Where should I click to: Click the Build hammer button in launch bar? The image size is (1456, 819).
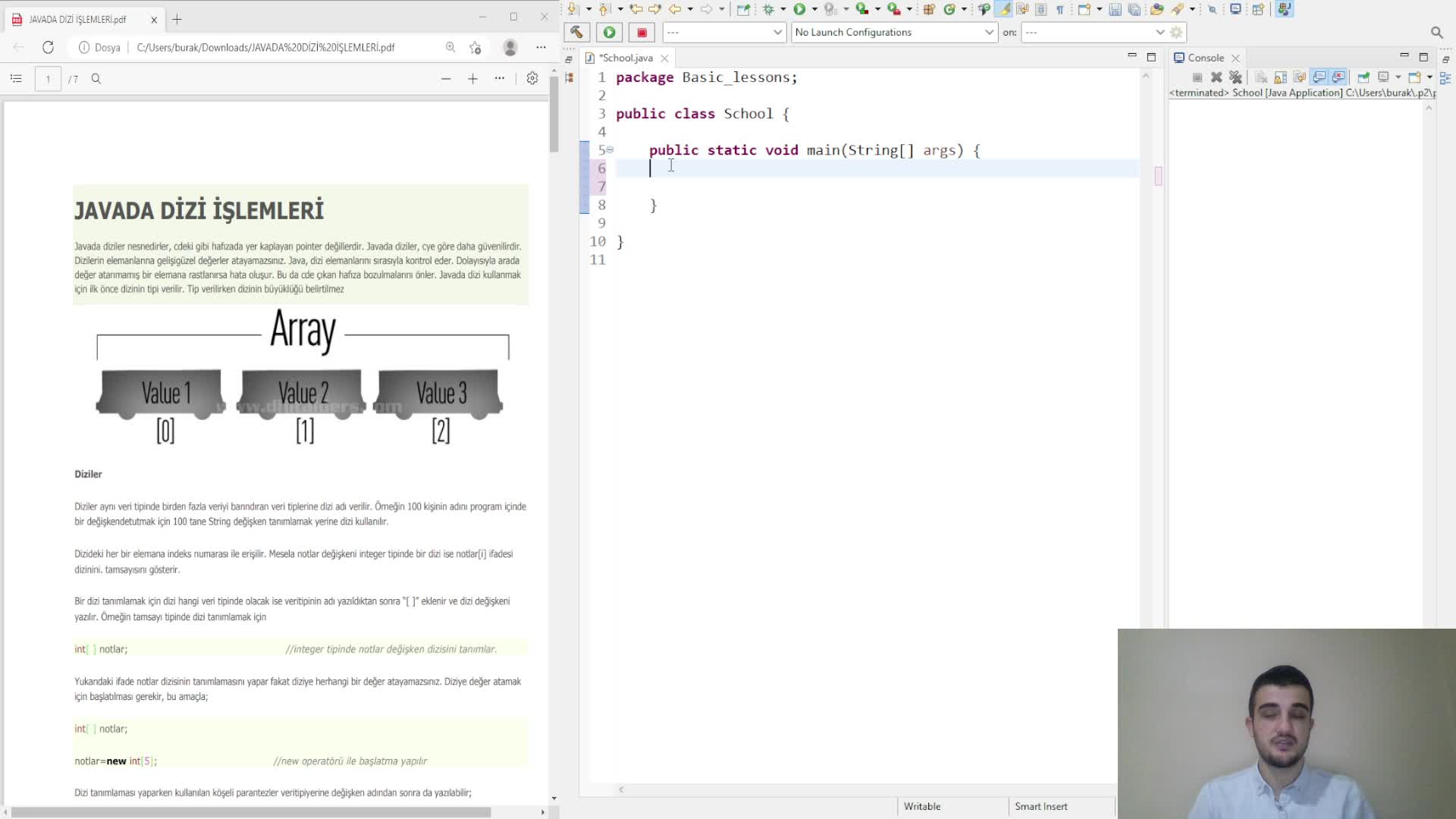tap(576, 32)
